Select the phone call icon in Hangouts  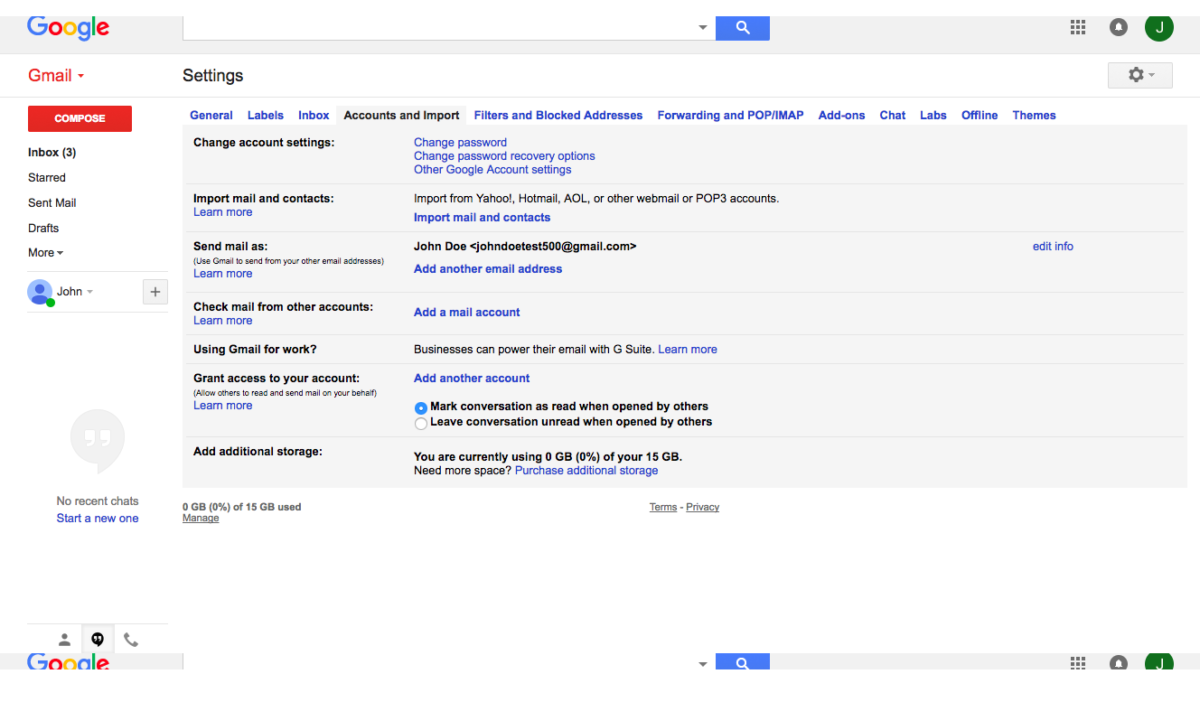(131, 639)
